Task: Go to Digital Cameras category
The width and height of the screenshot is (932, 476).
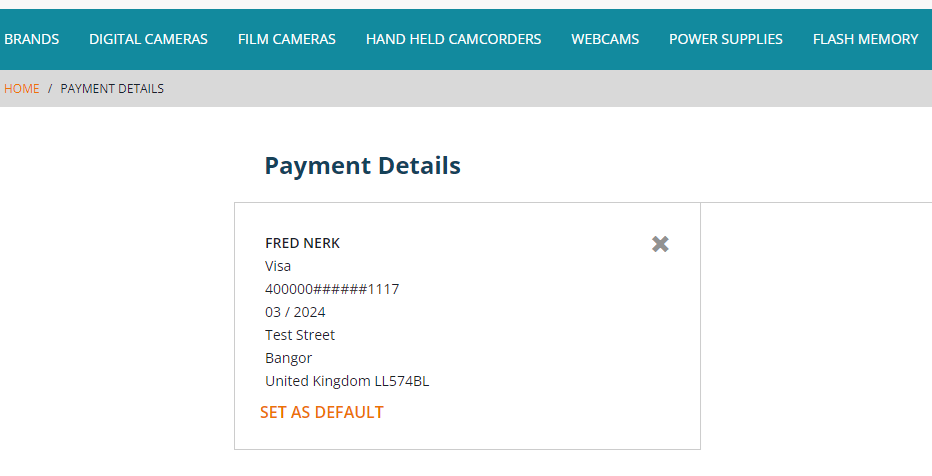Action: coord(148,39)
